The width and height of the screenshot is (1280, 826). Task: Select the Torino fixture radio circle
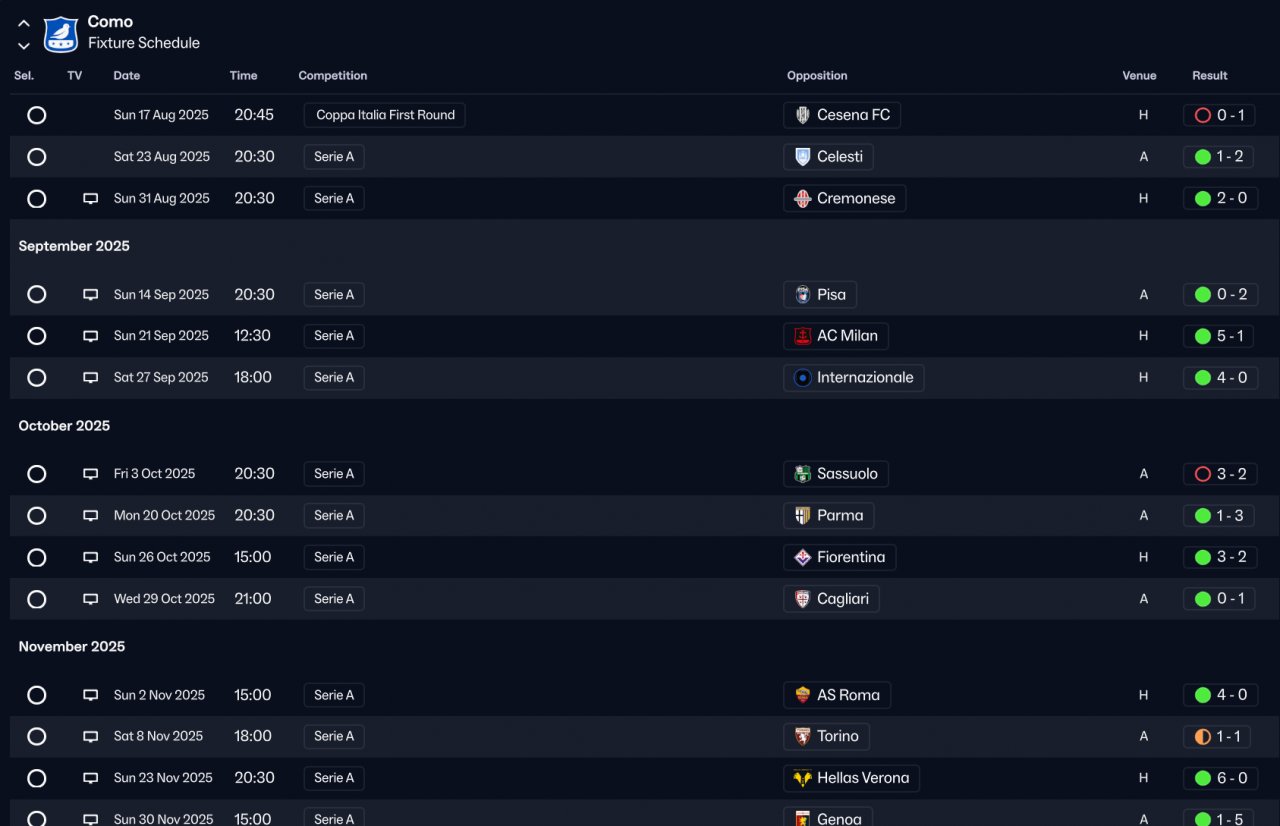37,737
